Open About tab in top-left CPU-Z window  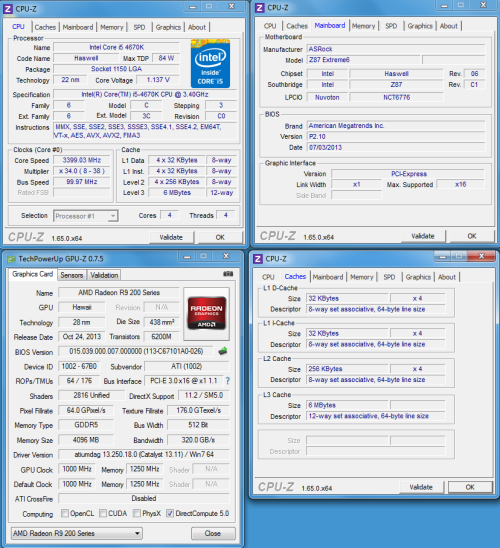(197, 27)
